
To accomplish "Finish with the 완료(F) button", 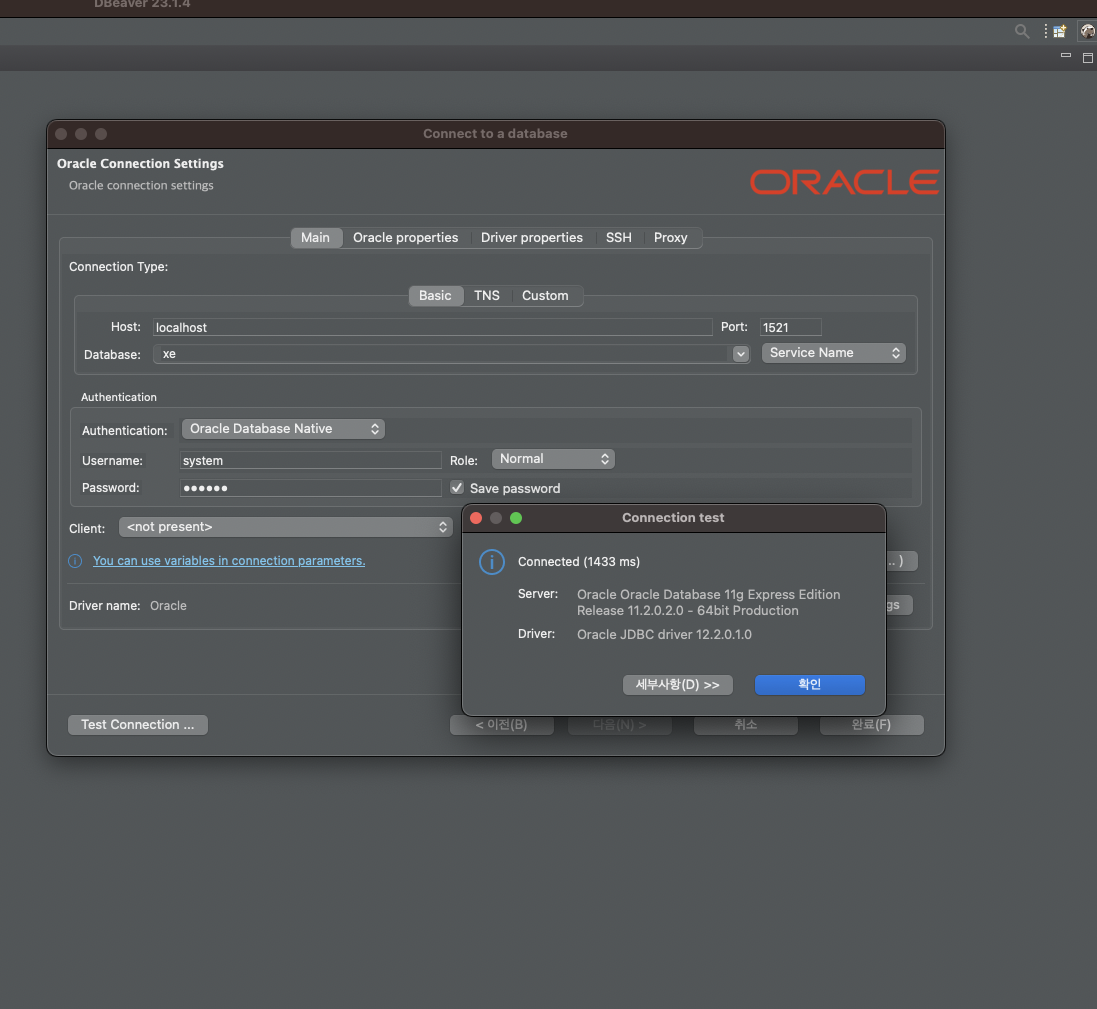I will (x=871, y=725).
